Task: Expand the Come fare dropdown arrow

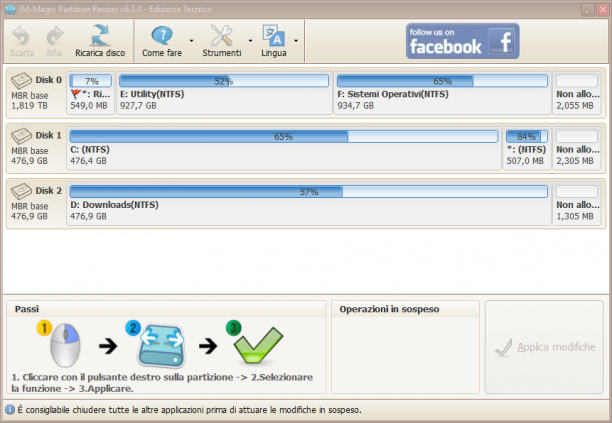Action: [191, 41]
